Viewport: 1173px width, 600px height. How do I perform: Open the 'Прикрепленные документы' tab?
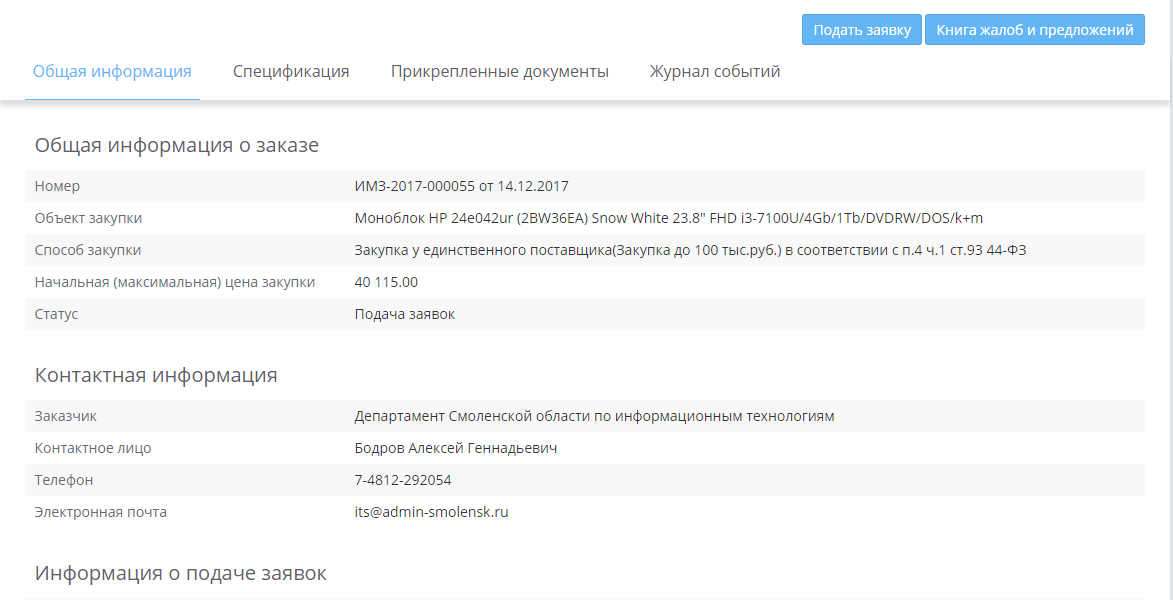click(x=499, y=72)
